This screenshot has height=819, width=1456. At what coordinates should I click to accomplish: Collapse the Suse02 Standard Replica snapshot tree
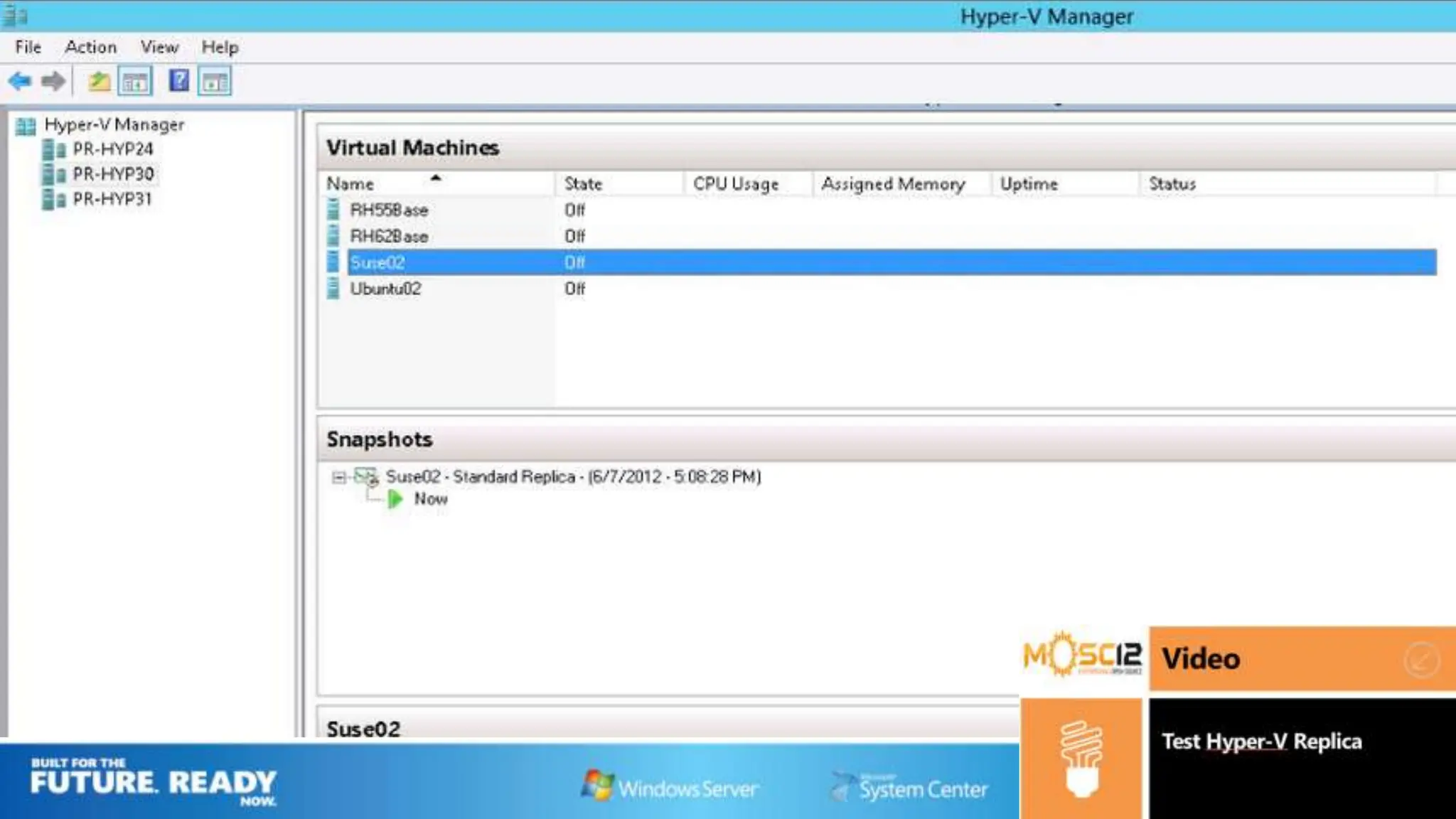[338, 477]
